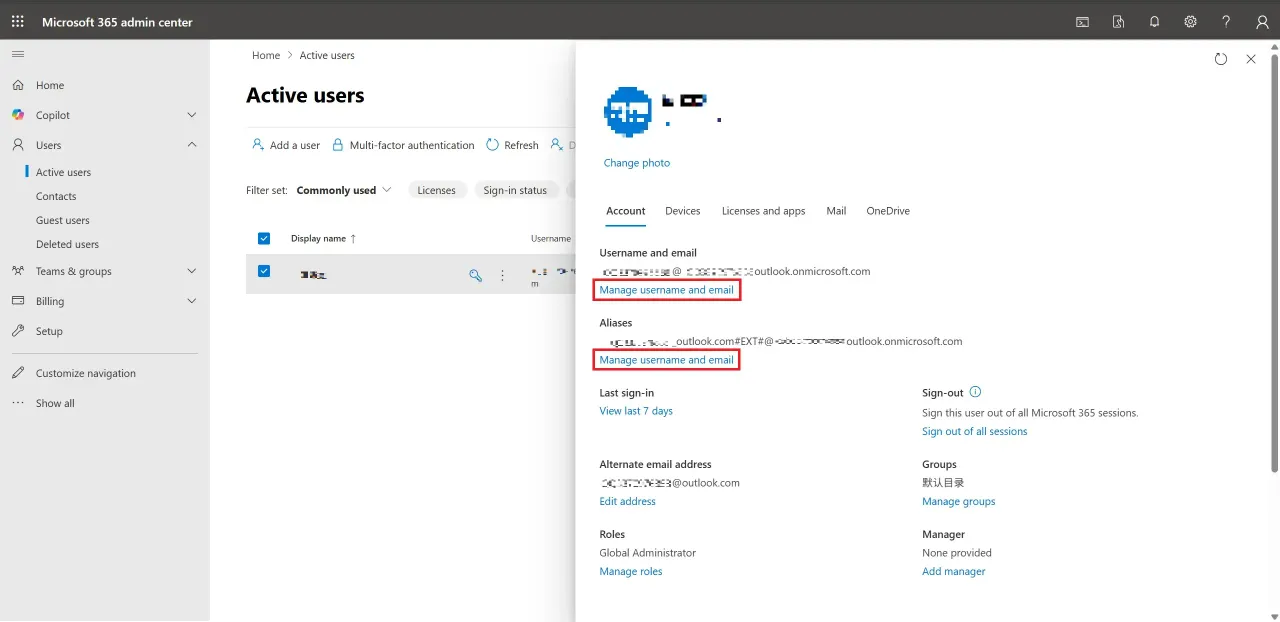The width and height of the screenshot is (1280, 622).
Task: Click the Change photo link
Action: 637,163
